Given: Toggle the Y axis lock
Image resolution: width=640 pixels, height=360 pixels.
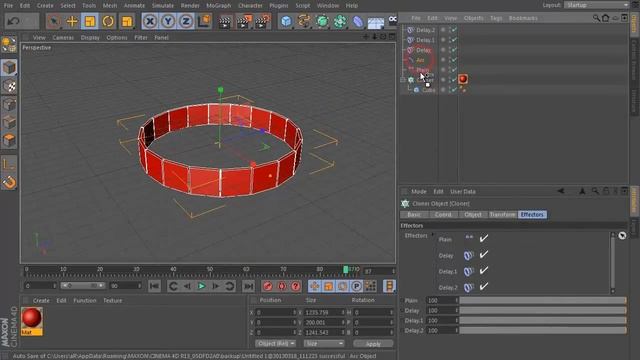Looking at the screenshot, I should click(168, 21).
